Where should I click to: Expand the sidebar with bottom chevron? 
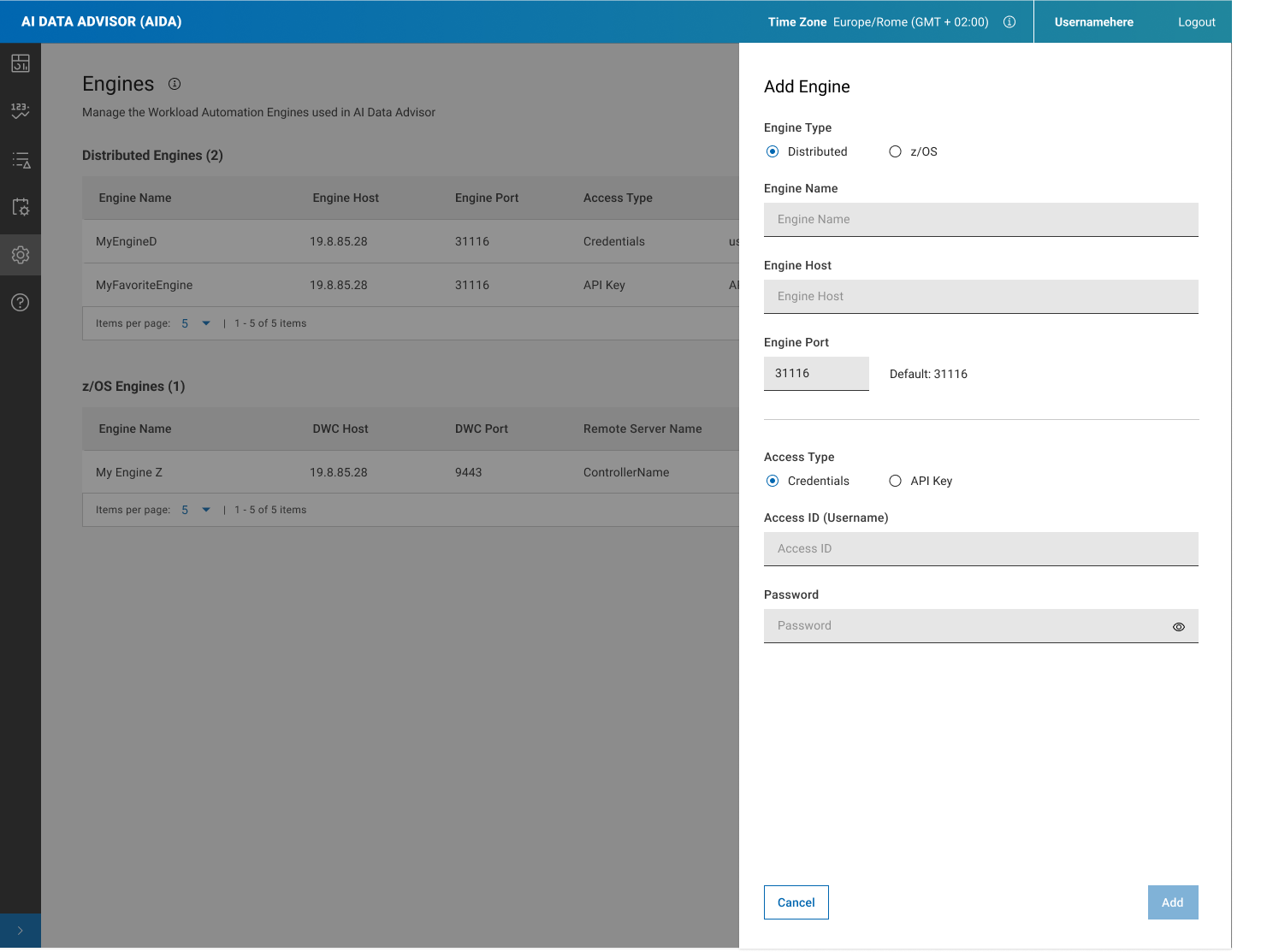coord(21,931)
